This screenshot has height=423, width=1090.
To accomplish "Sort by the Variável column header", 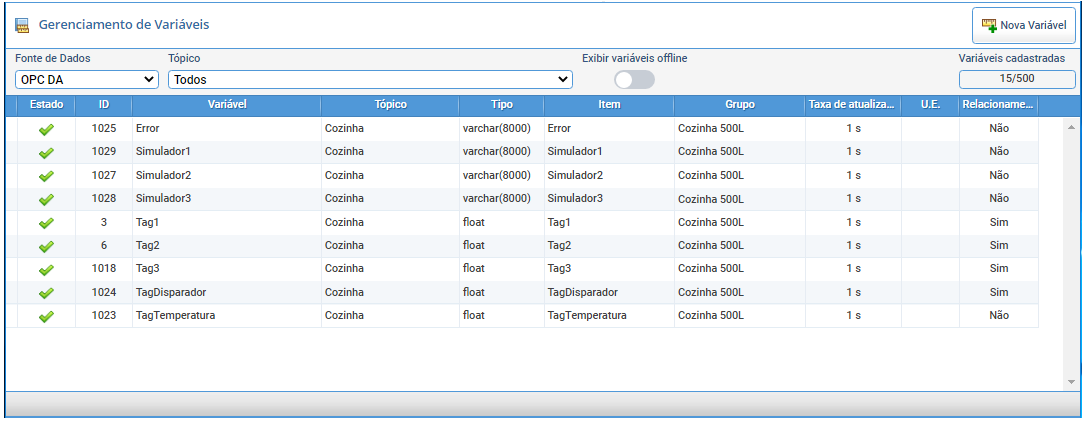I will [x=227, y=105].
